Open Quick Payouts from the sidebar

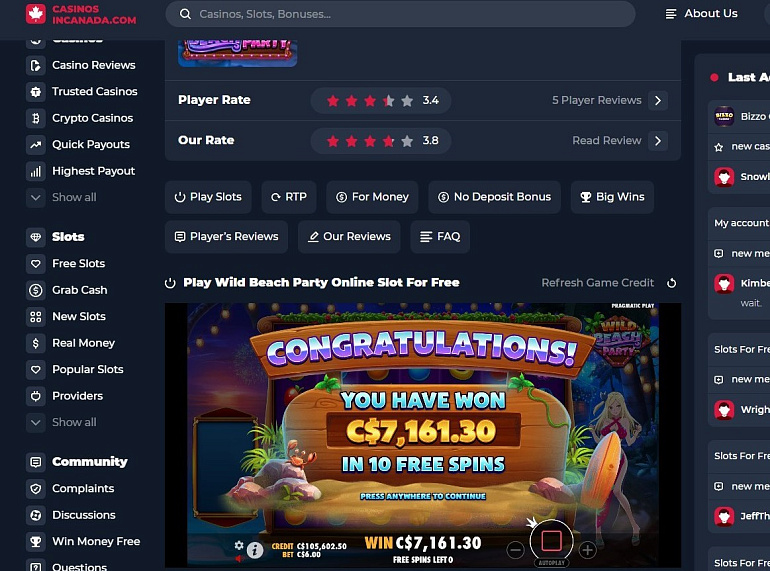coord(91,144)
